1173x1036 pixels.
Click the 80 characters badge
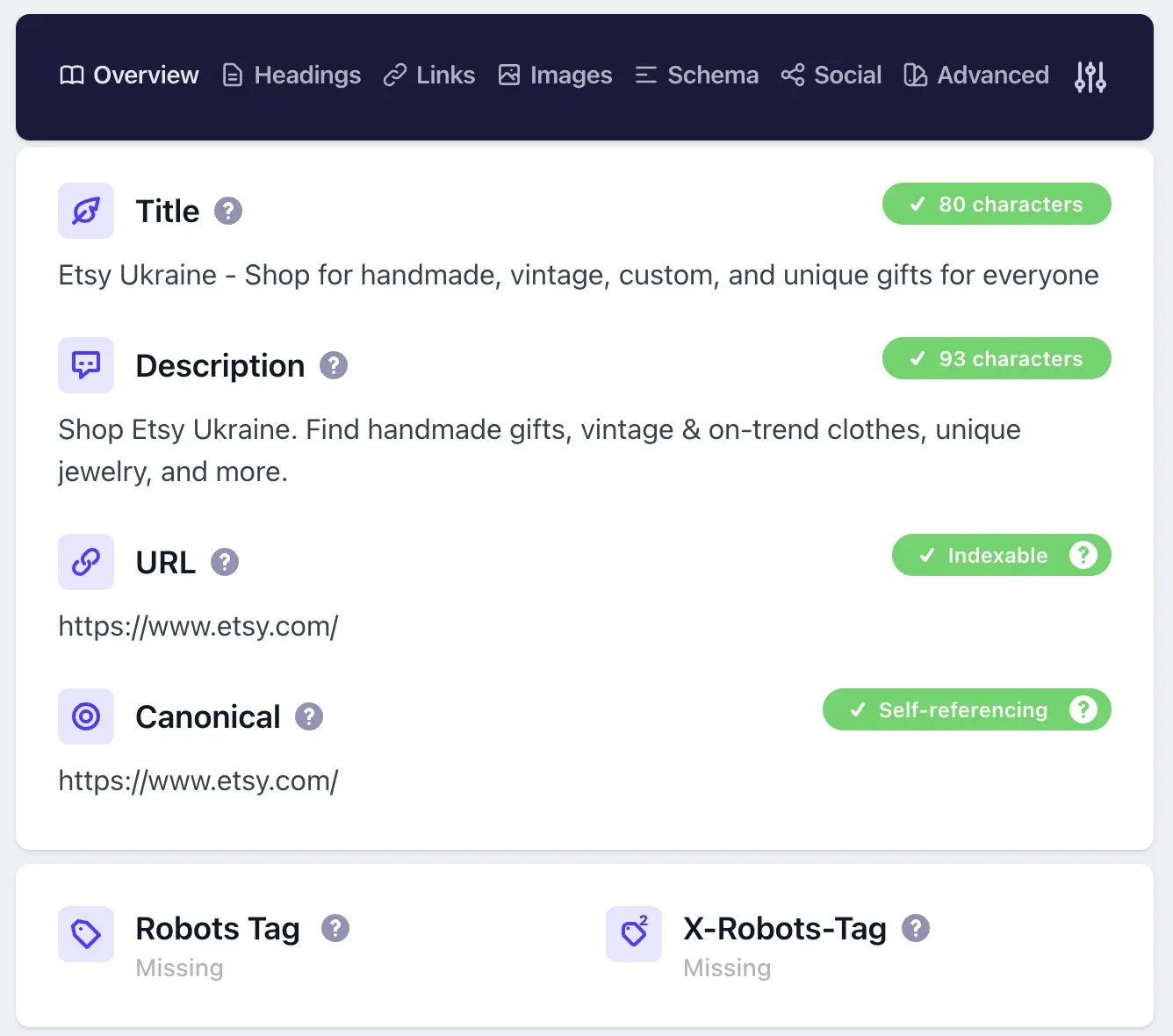click(x=997, y=204)
